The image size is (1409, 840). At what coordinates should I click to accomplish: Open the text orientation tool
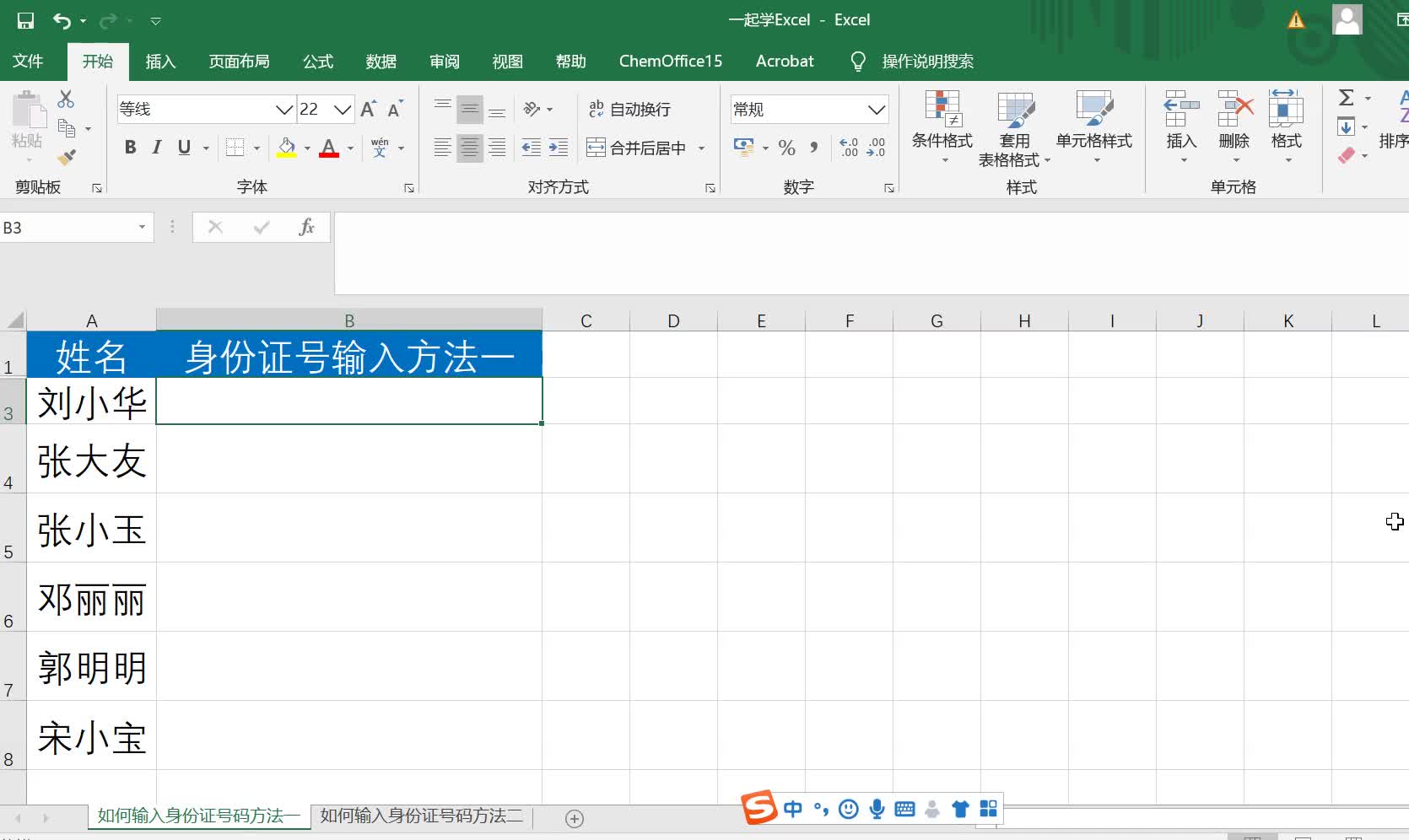(532, 109)
